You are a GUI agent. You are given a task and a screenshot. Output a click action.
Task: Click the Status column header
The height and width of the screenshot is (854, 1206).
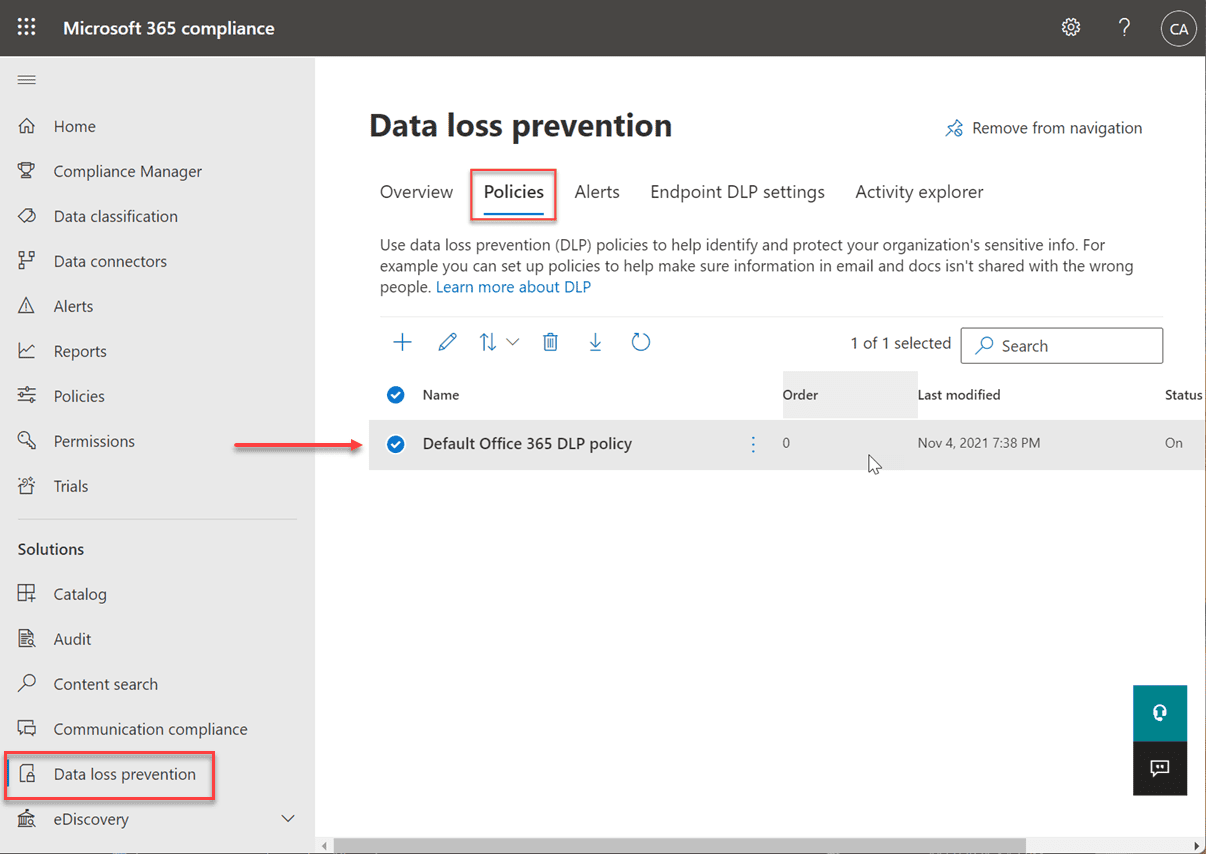pyautogui.click(x=1184, y=395)
